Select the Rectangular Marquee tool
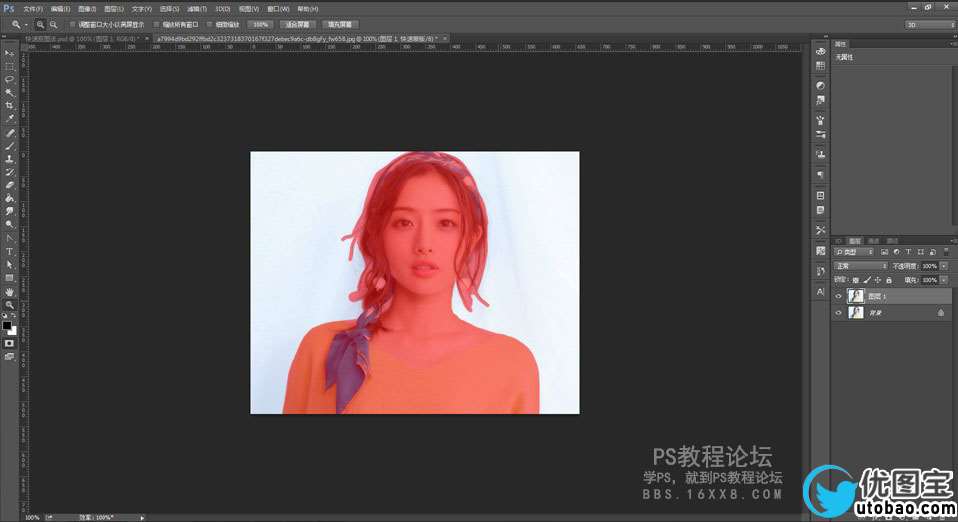Viewport: 958px width, 522px height. 9,67
